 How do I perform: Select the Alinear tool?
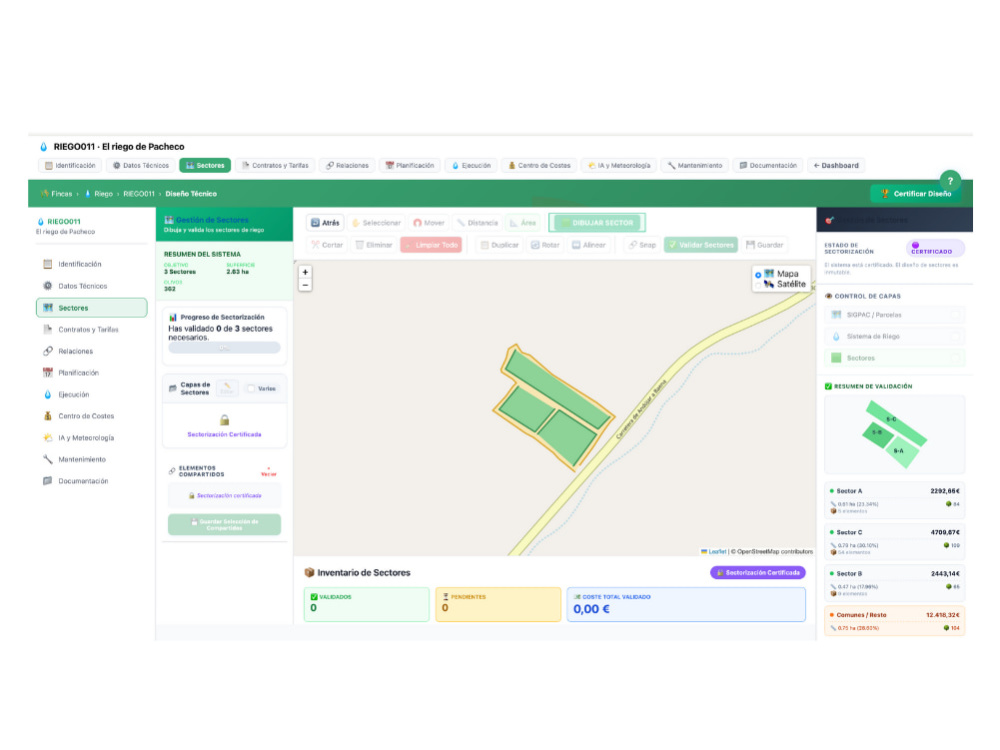(589, 245)
